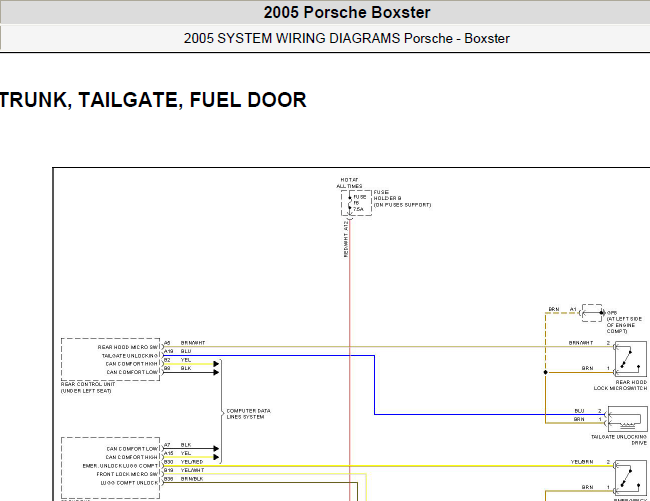Click the arrowhead on the B9 black wire
The image size is (650, 501).
coord(216,373)
